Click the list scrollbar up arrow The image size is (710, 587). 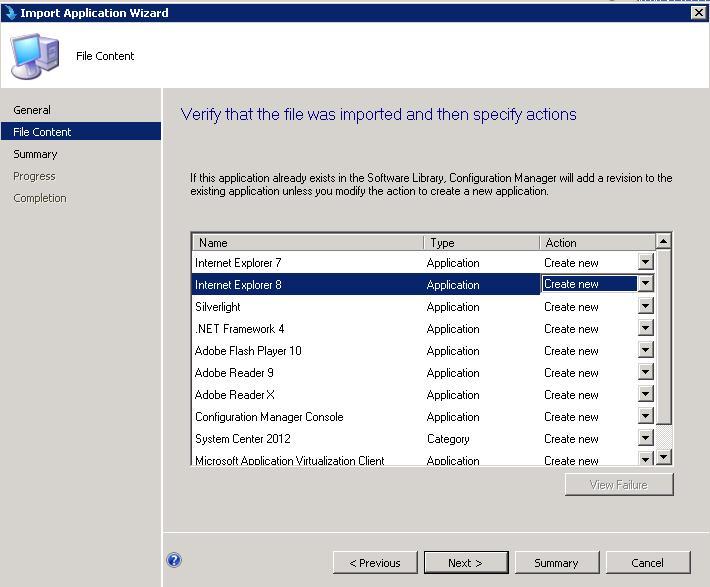[x=663, y=241]
